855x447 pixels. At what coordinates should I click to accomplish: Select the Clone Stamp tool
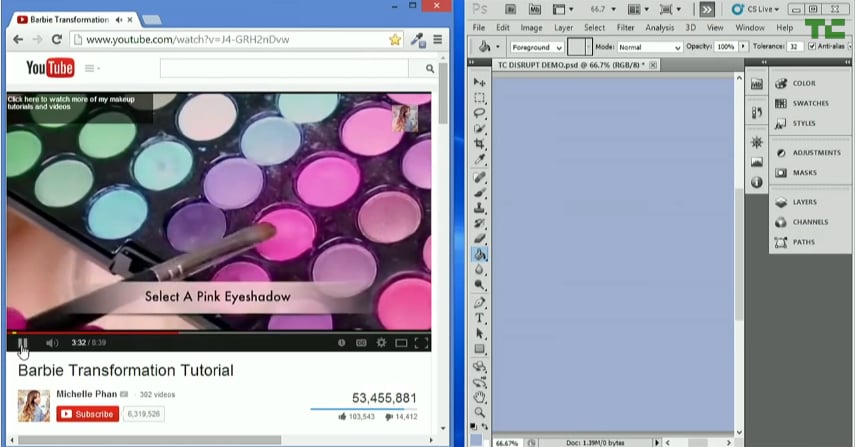(x=479, y=208)
